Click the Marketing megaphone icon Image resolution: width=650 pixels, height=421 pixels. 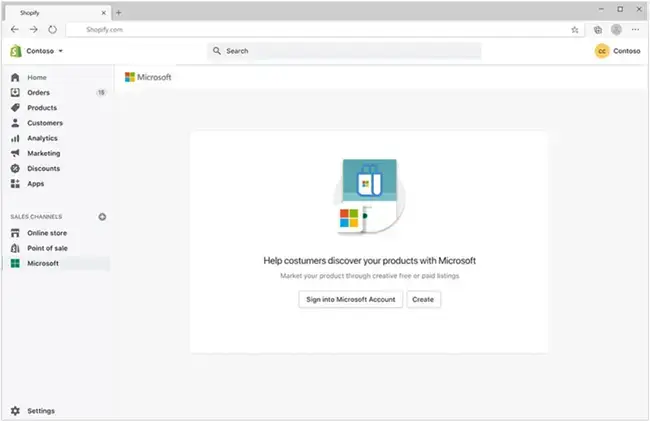[15, 153]
